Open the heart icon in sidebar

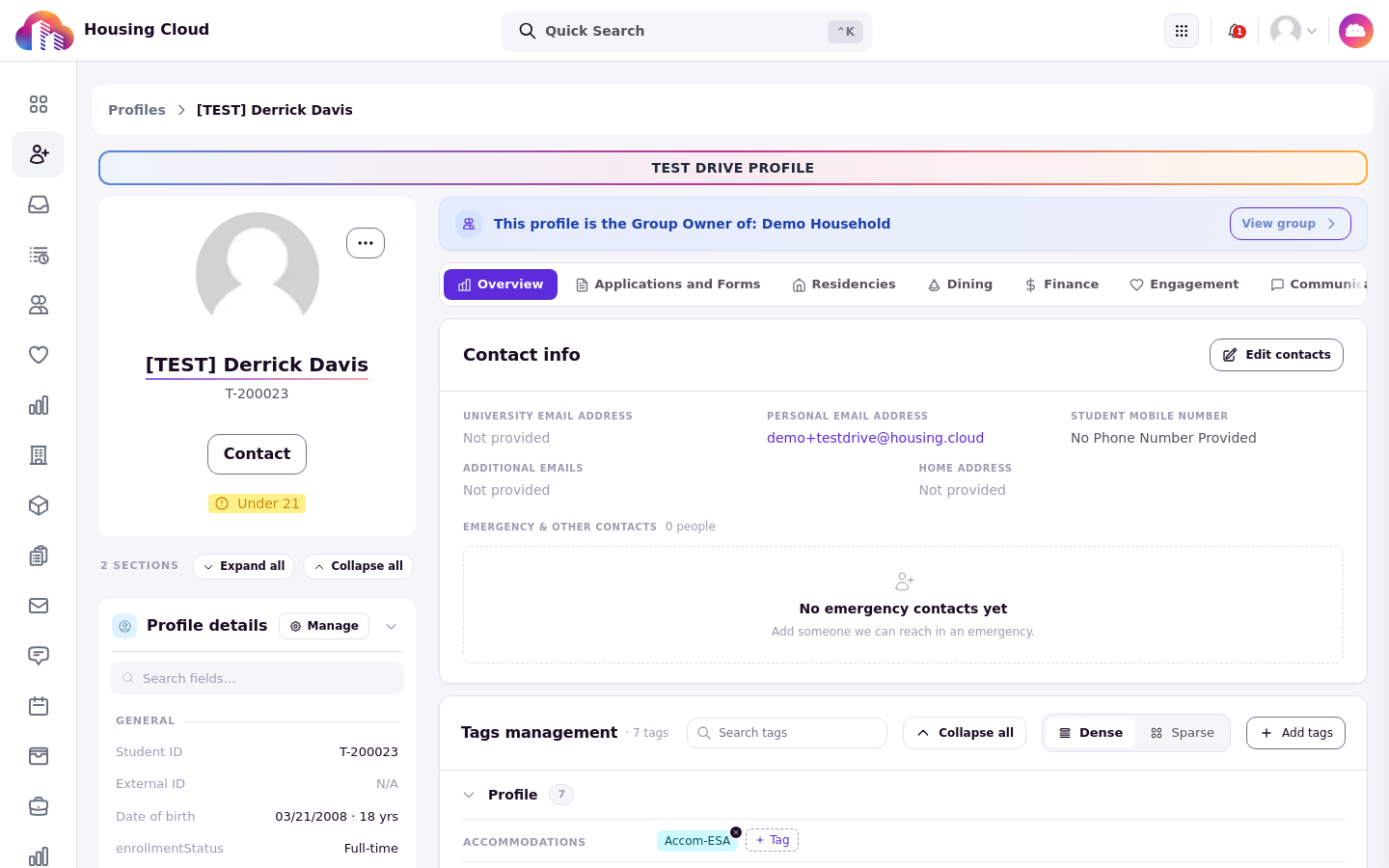(x=39, y=355)
